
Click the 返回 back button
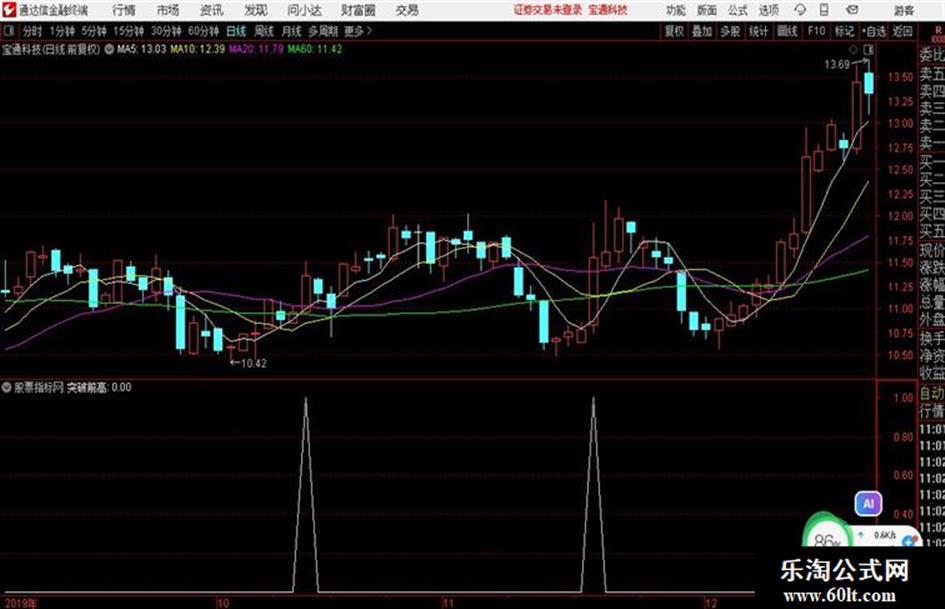(x=902, y=31)
